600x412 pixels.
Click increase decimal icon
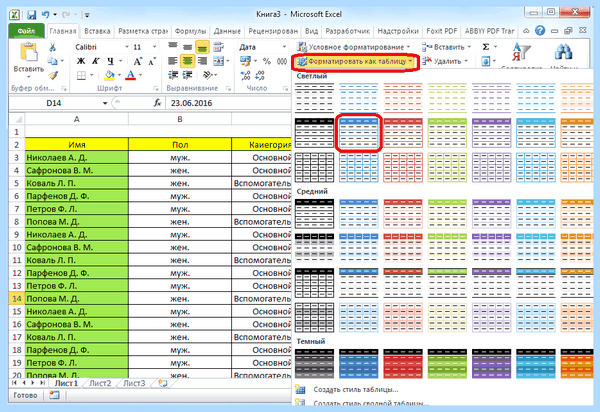coord(245,75)
